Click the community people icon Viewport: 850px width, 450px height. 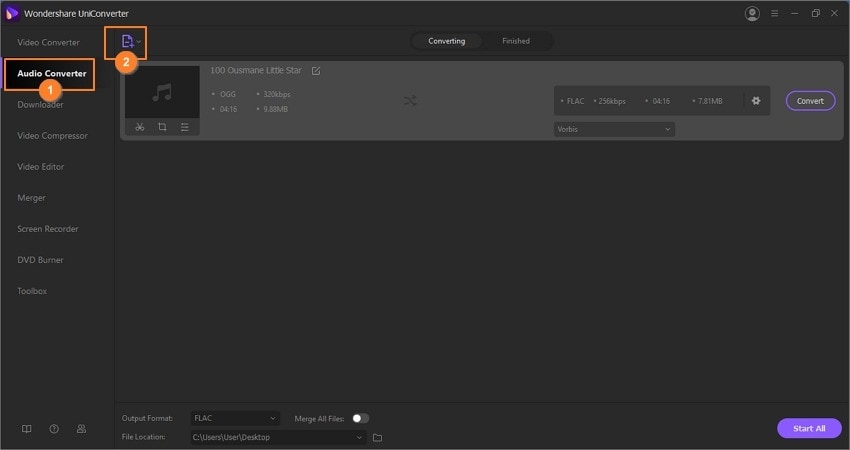(x=81, y=429)
